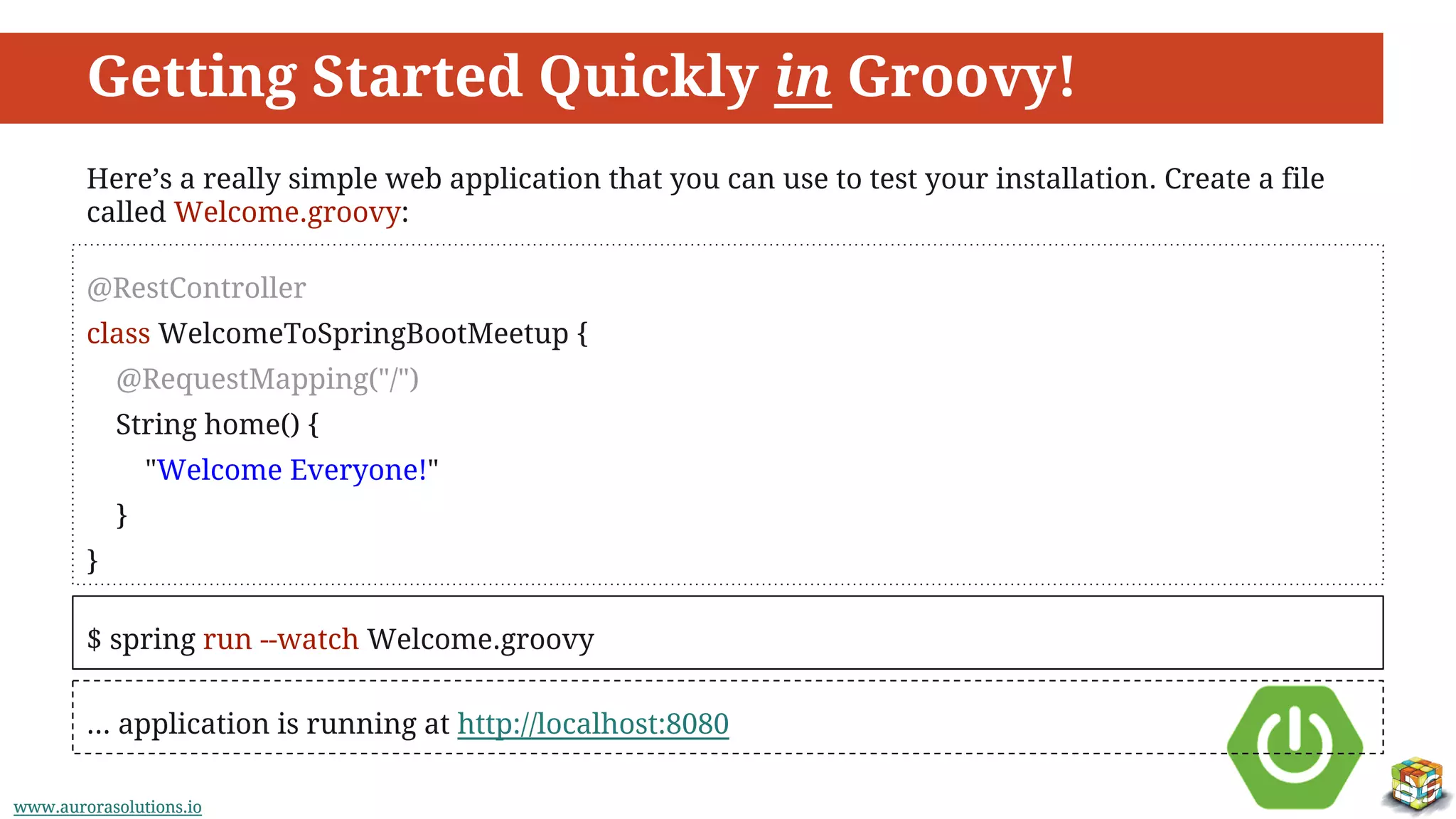Image resolution: width=1456 pixels, height=819 pixels.
Task: Click the underlined word 'in' in title
Action: pos(803,77)
